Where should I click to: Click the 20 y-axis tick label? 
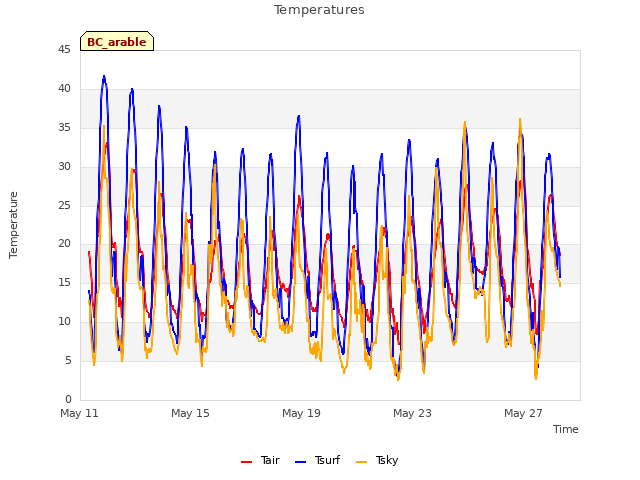click(x=64, y=244)
